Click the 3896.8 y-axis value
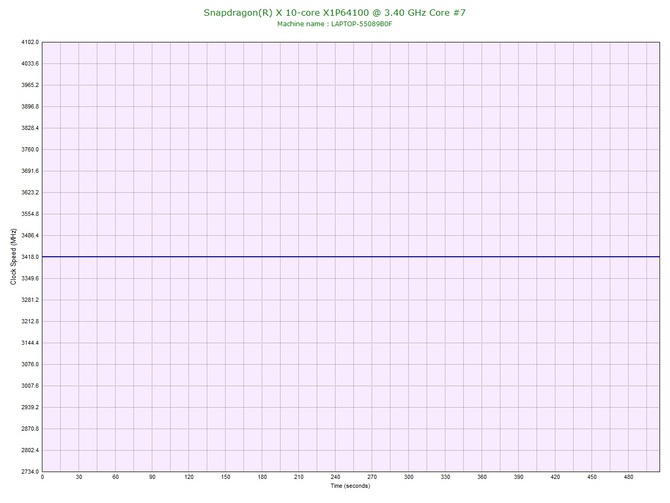 click(x=30, y=106)
